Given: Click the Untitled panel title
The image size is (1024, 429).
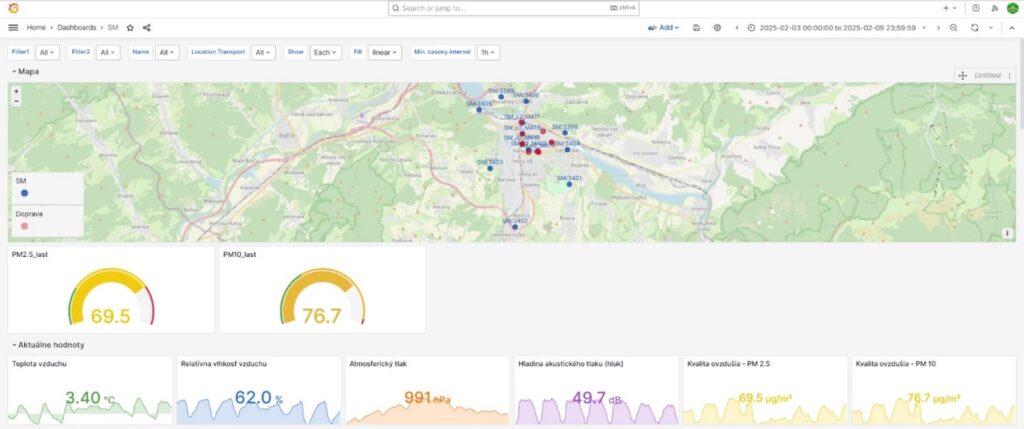Looking at the screenshot, I should click(x=987, y=76).
